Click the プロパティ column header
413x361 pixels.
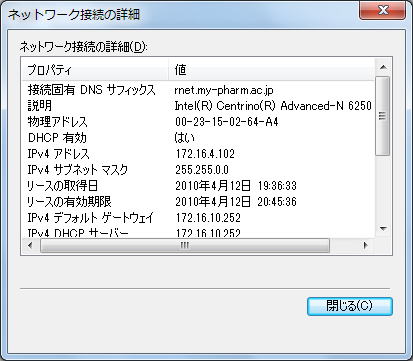tap(95, 70)
